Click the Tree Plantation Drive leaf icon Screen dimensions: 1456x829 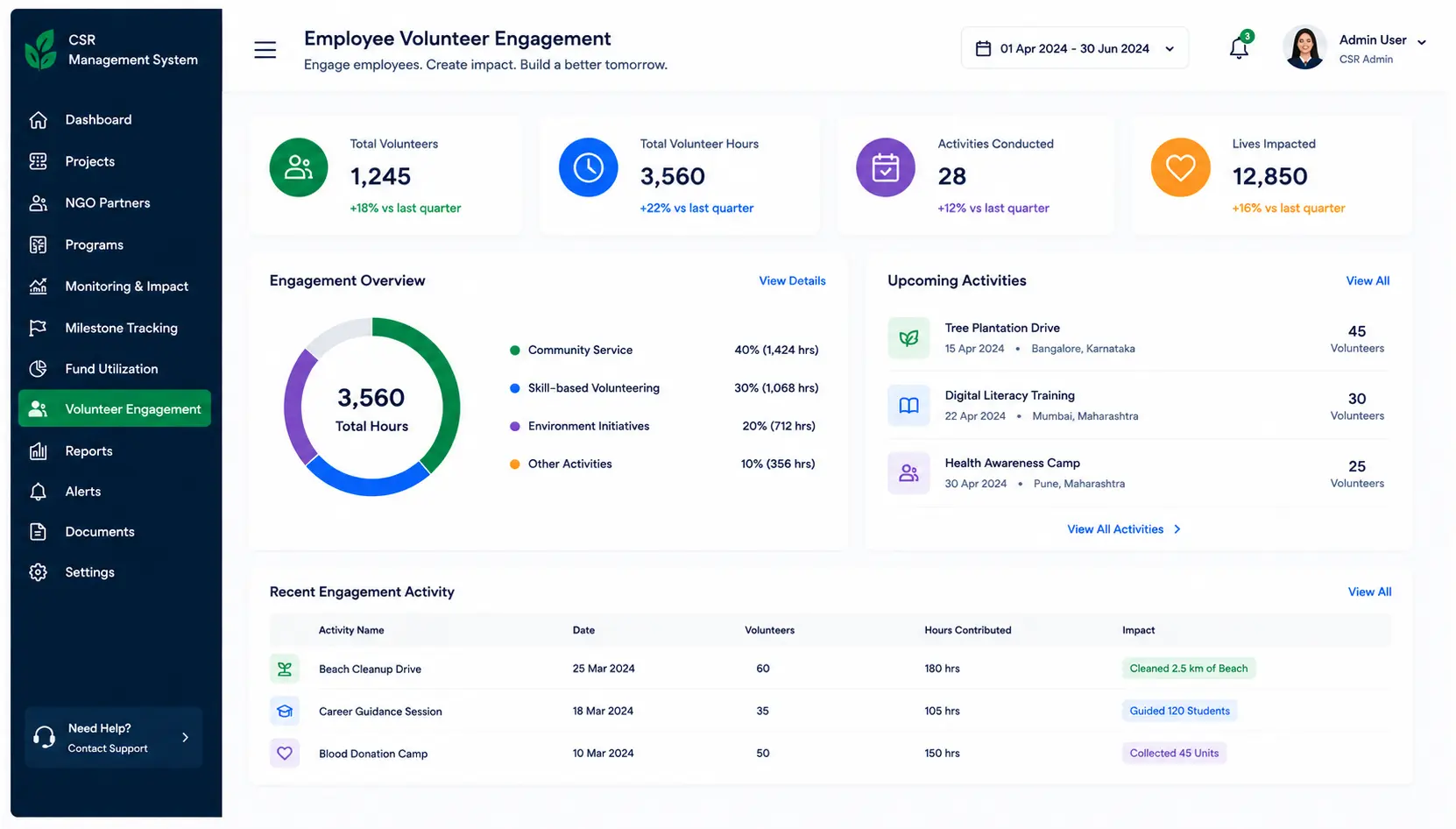[x=908, y=337]
